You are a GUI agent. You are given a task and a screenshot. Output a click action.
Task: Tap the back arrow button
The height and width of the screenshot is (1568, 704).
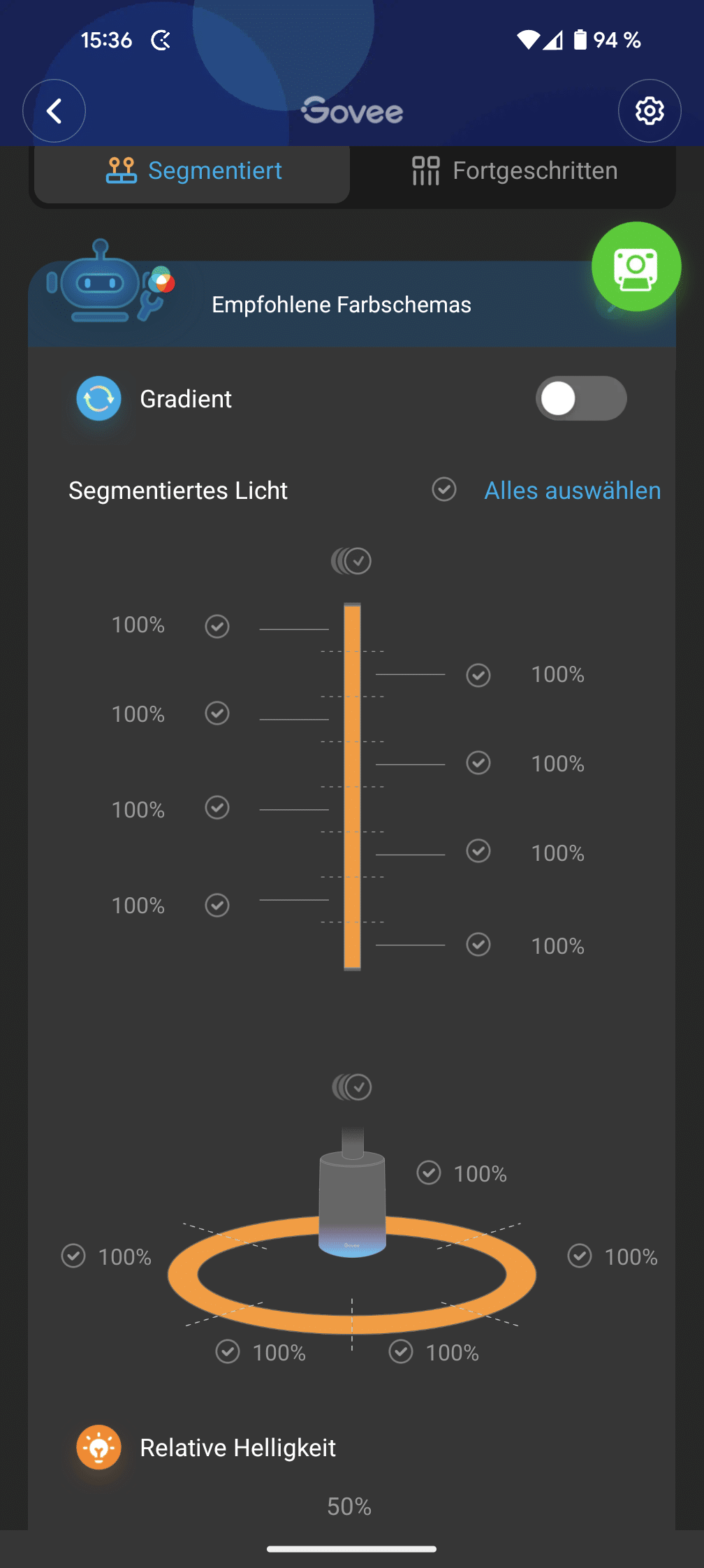(x=54, y=111)
